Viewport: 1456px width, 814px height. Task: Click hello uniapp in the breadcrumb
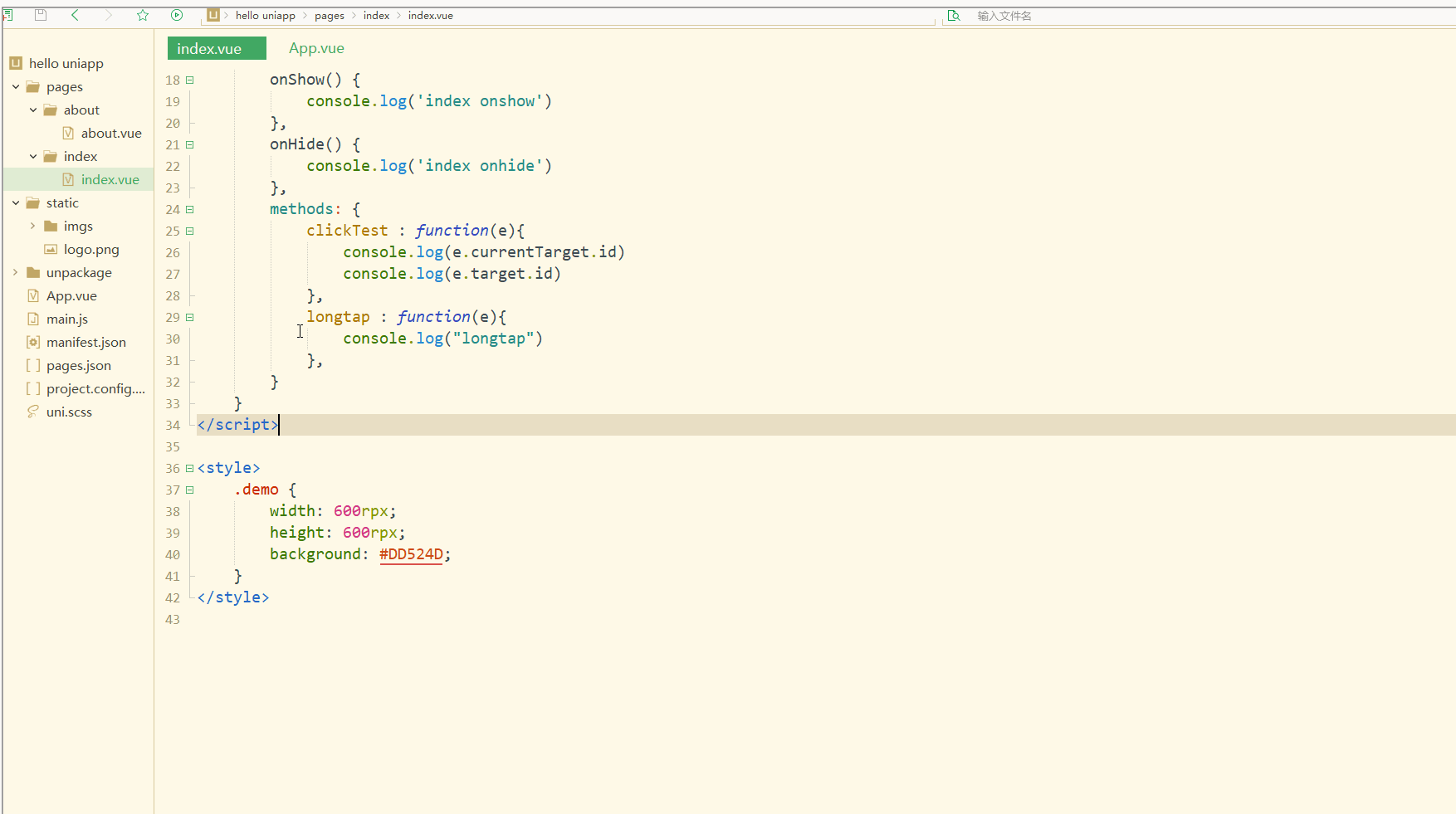tap(266, 15)
